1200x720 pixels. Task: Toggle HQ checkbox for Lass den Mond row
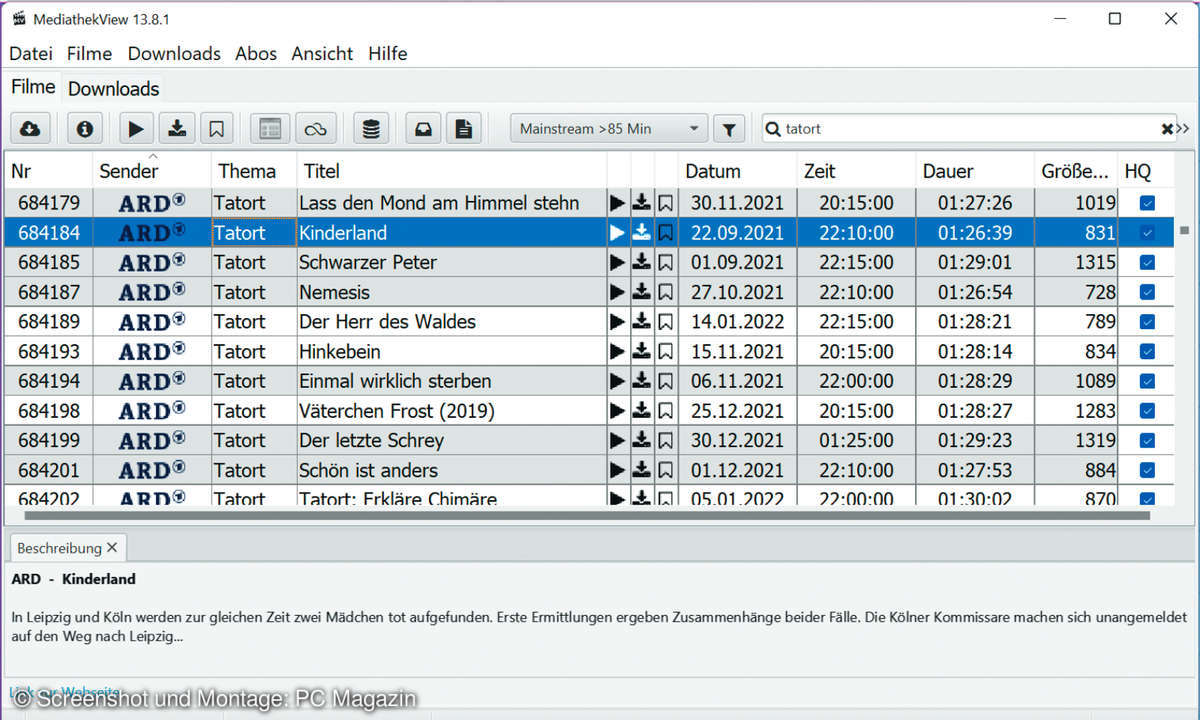click(x=1147, y=203)
